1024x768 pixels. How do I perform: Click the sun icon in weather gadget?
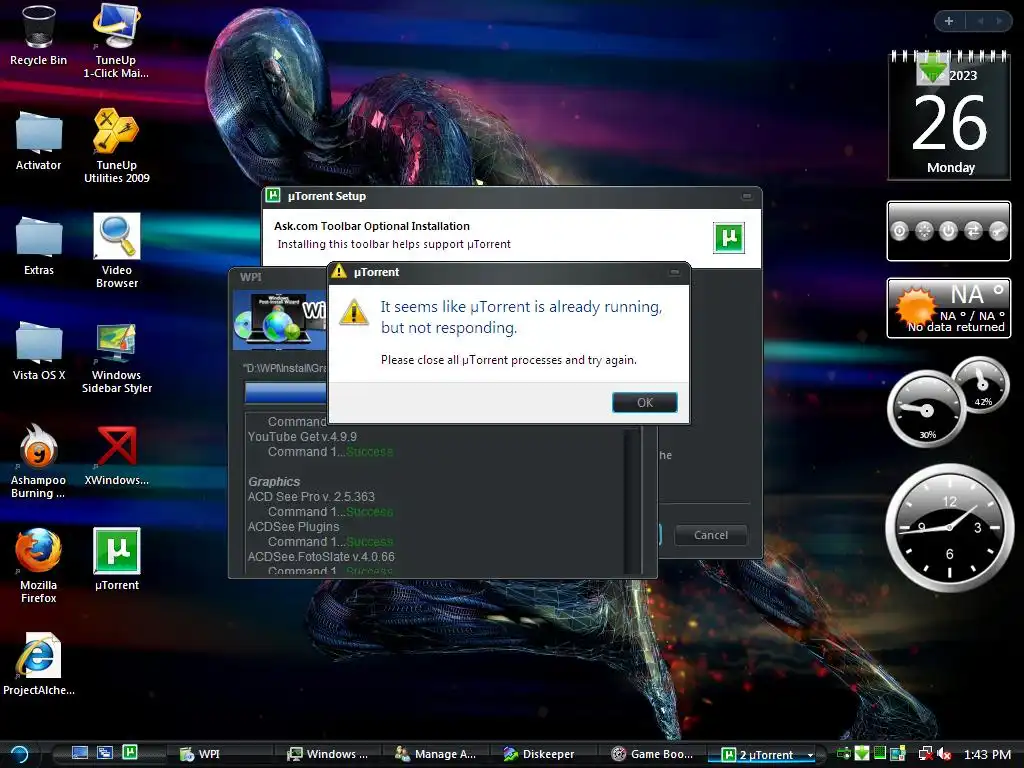916,306
